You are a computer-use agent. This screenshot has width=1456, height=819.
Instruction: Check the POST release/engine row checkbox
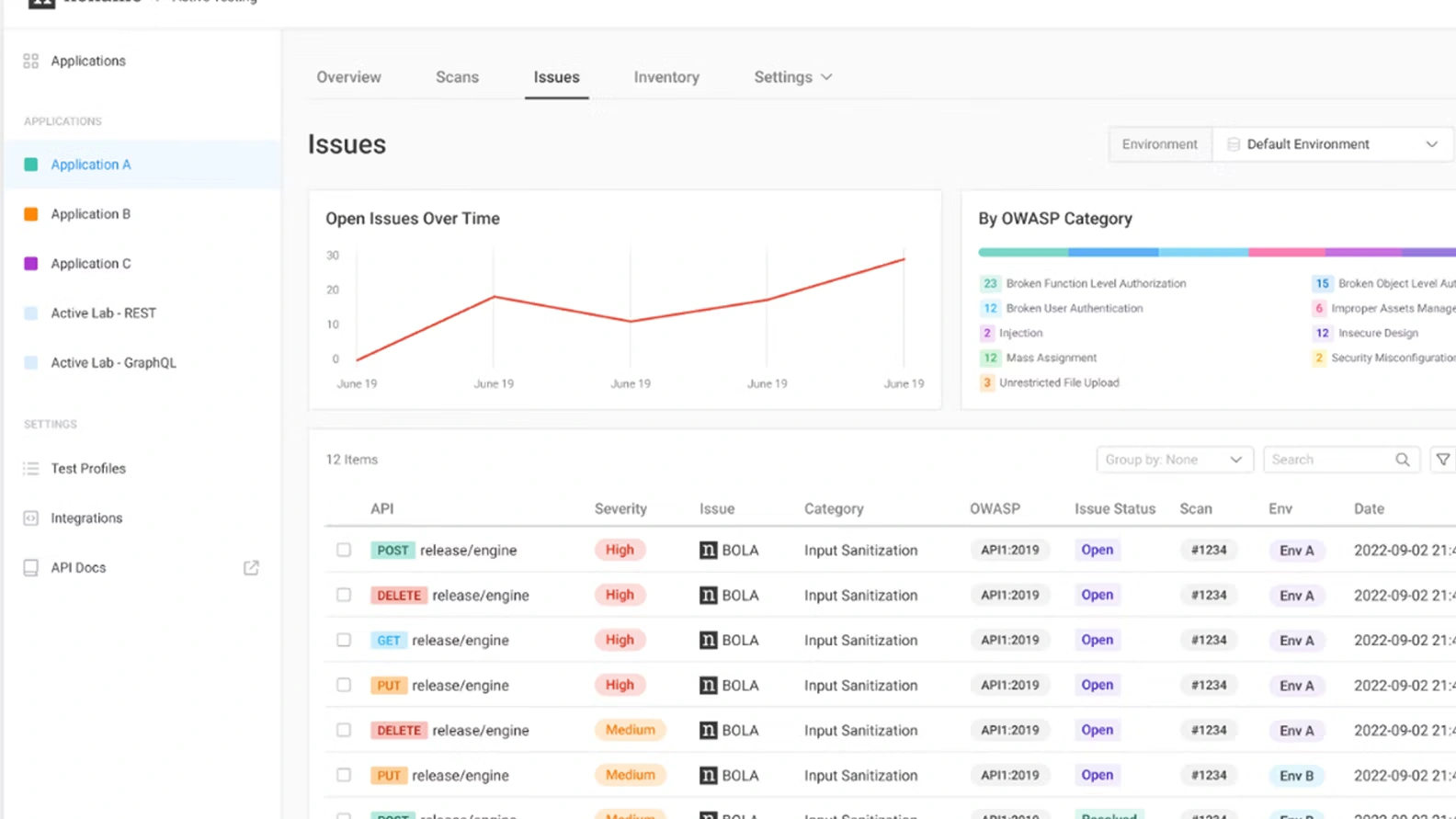coord(344,550)
